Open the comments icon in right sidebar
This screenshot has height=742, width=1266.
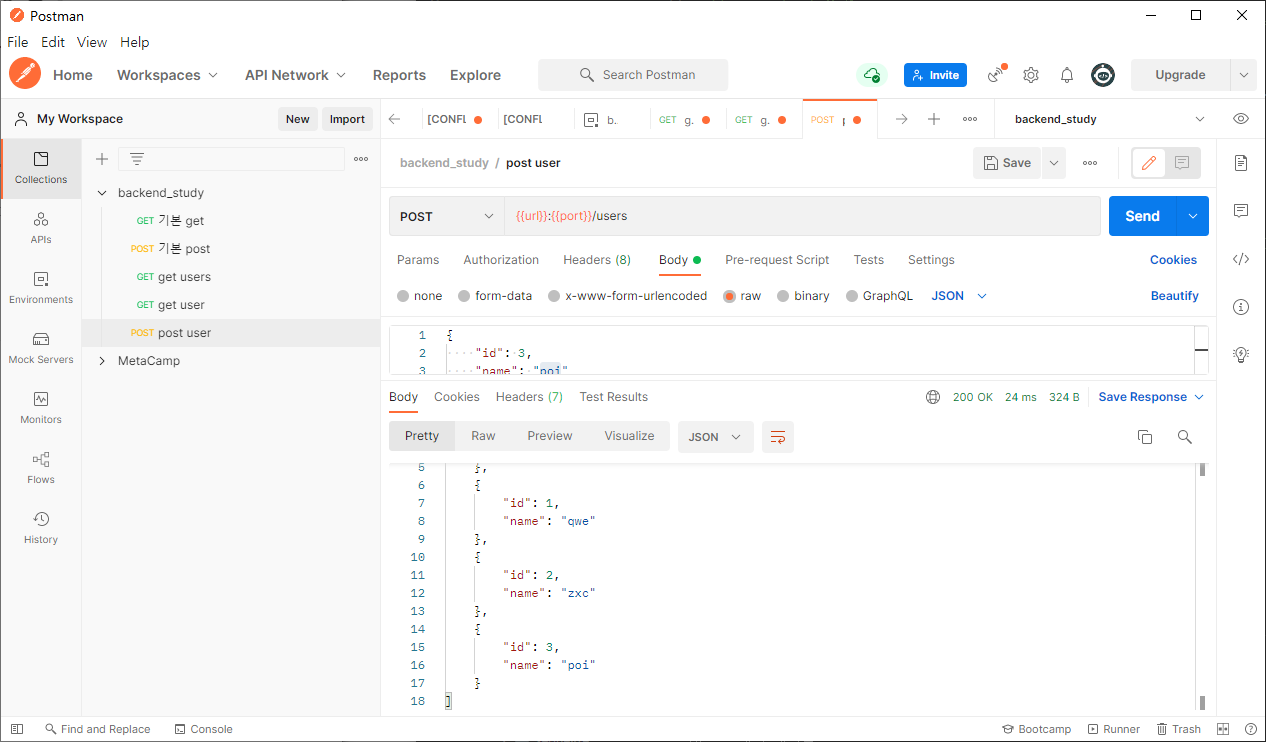tap(1241, 211)
